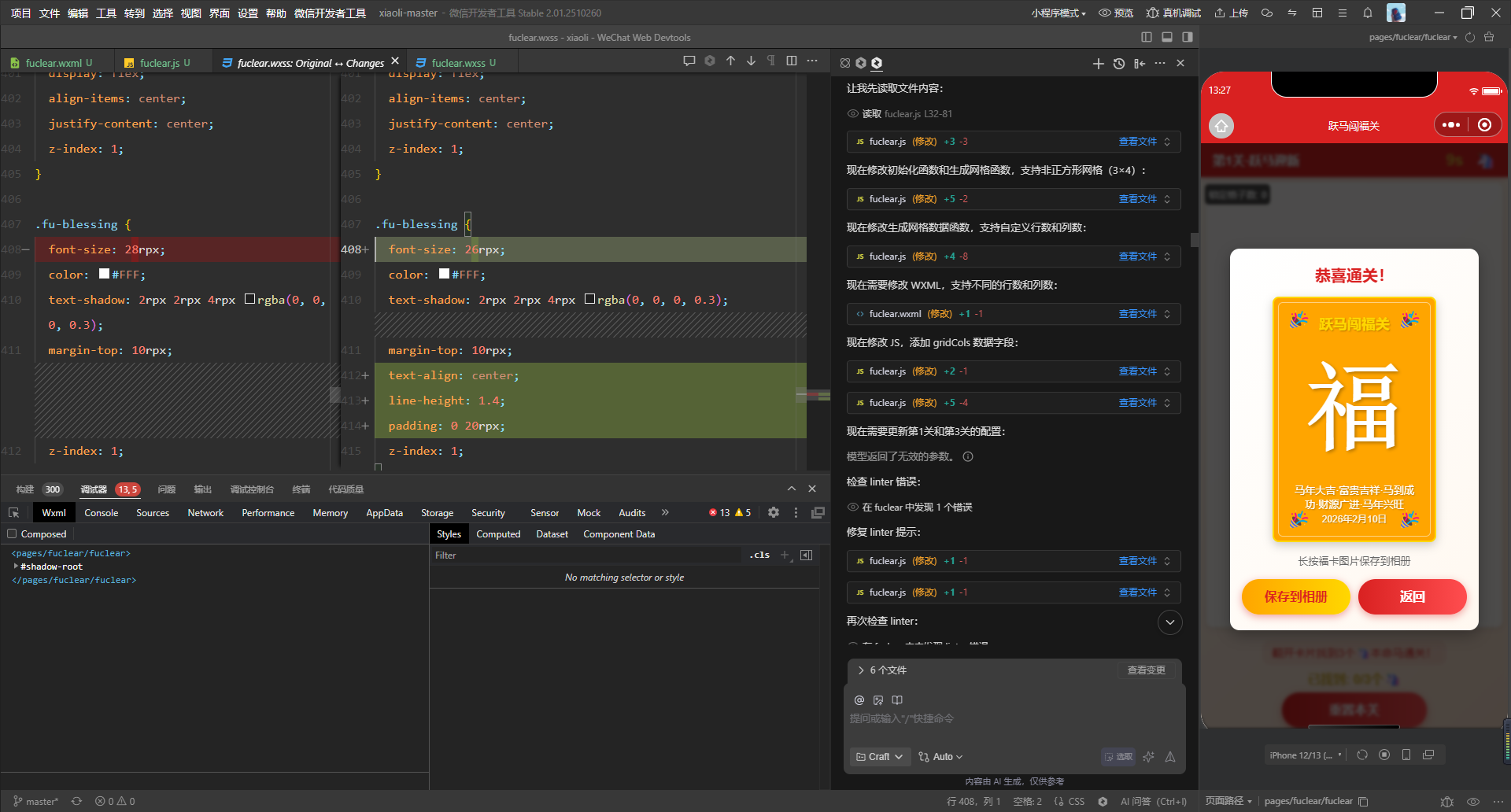Image resolution: width=1511 pixels, height=812 pixels.
Task: Click the element inspector picker icon
Action: click(13, 512)
